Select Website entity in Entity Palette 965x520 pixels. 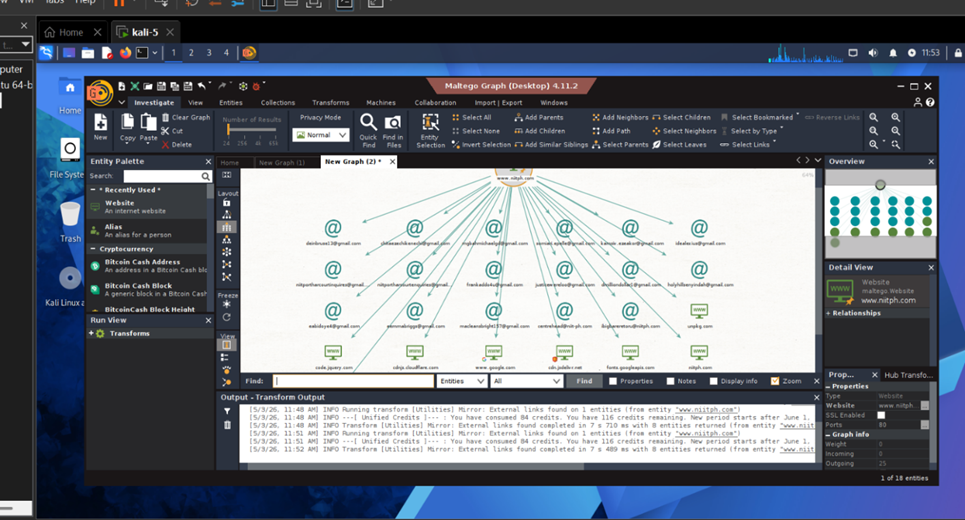tap(148, 207)
